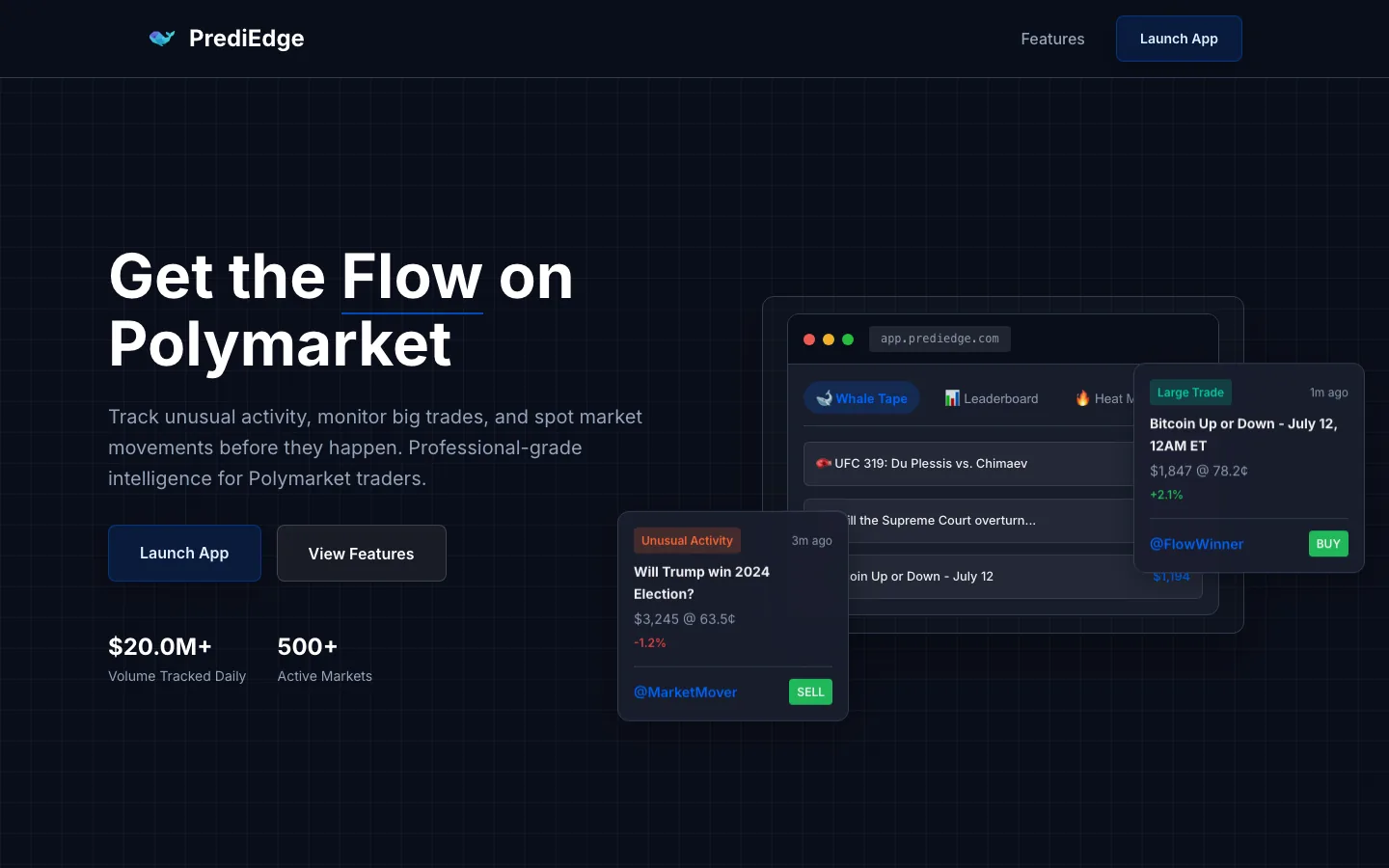Click the +2.1% change value

1166,495
